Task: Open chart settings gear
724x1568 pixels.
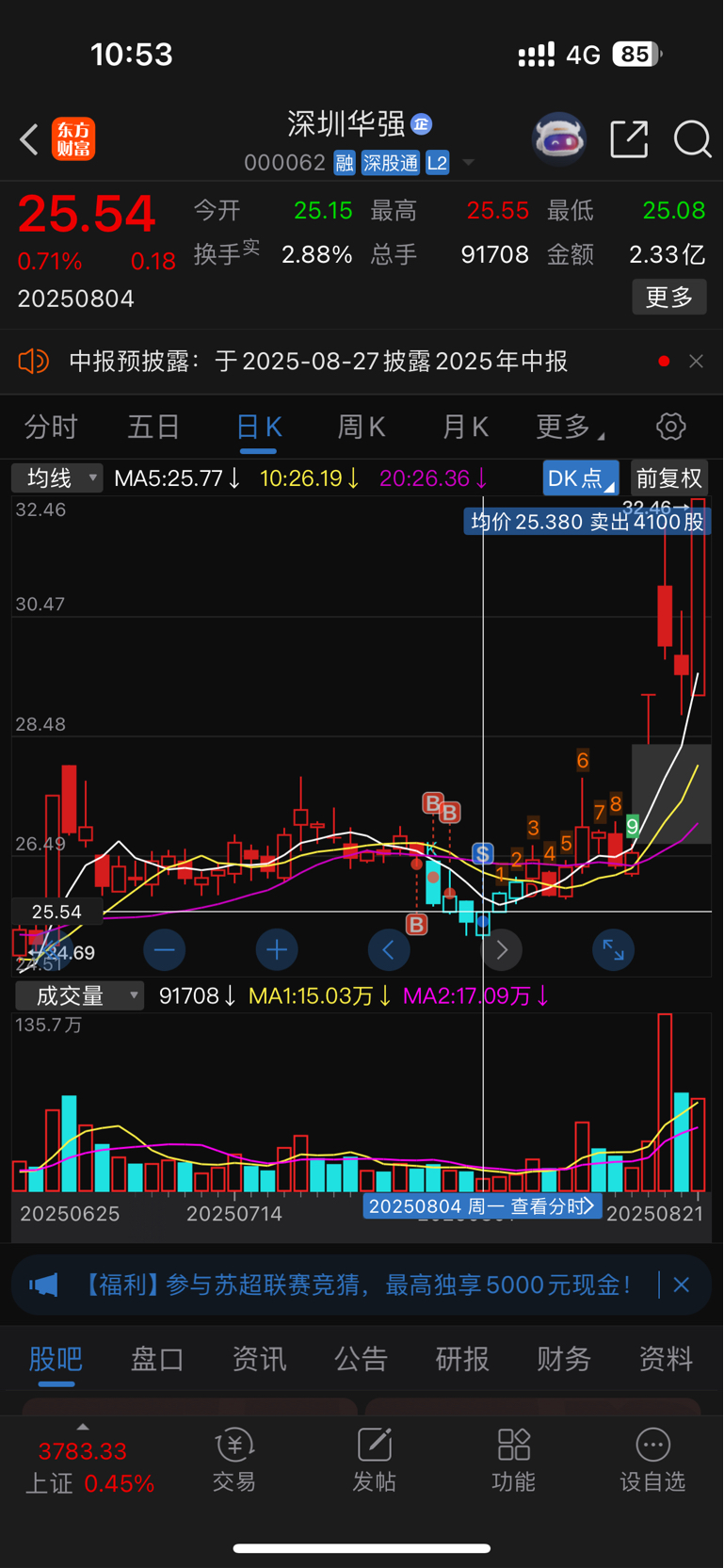Action: point(670,427)
